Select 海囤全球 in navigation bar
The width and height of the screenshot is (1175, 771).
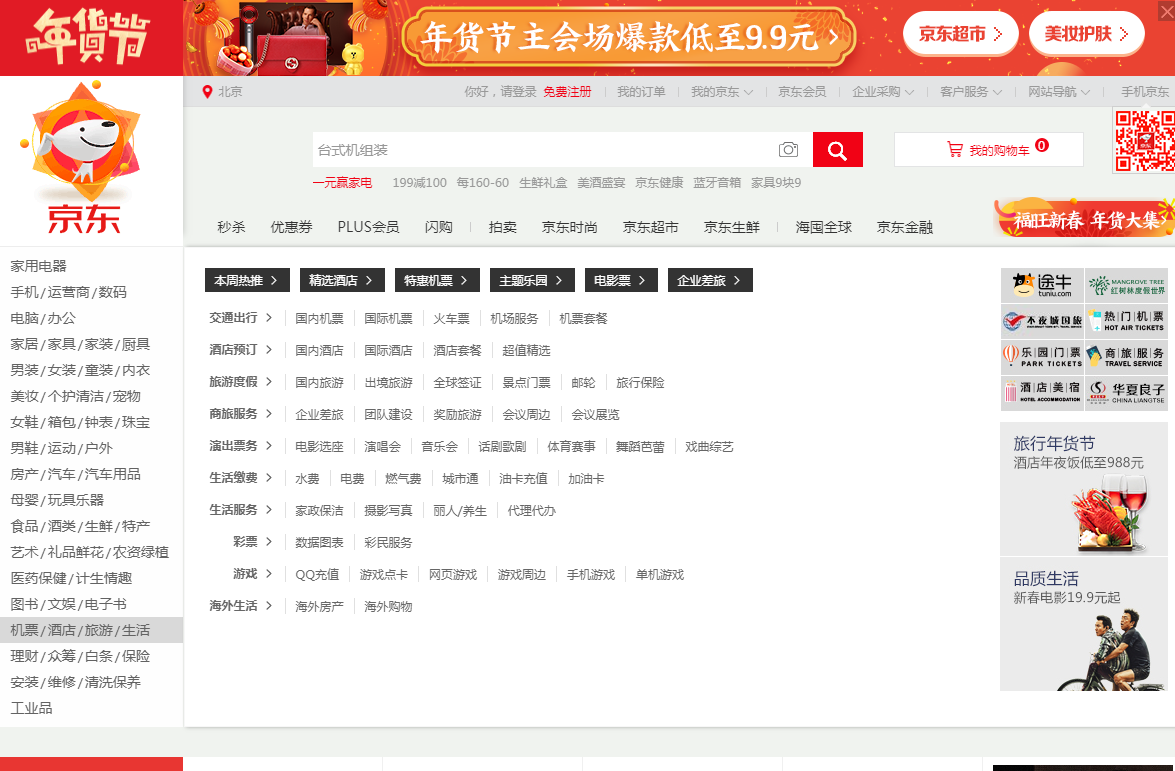pyautogui.click(x=824, y=227)
